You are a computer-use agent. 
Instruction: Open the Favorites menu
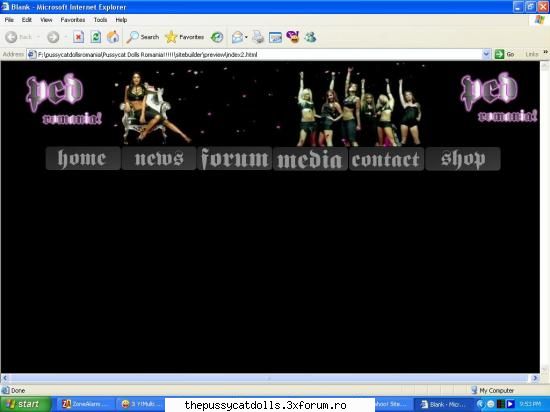tap(73, 20)
